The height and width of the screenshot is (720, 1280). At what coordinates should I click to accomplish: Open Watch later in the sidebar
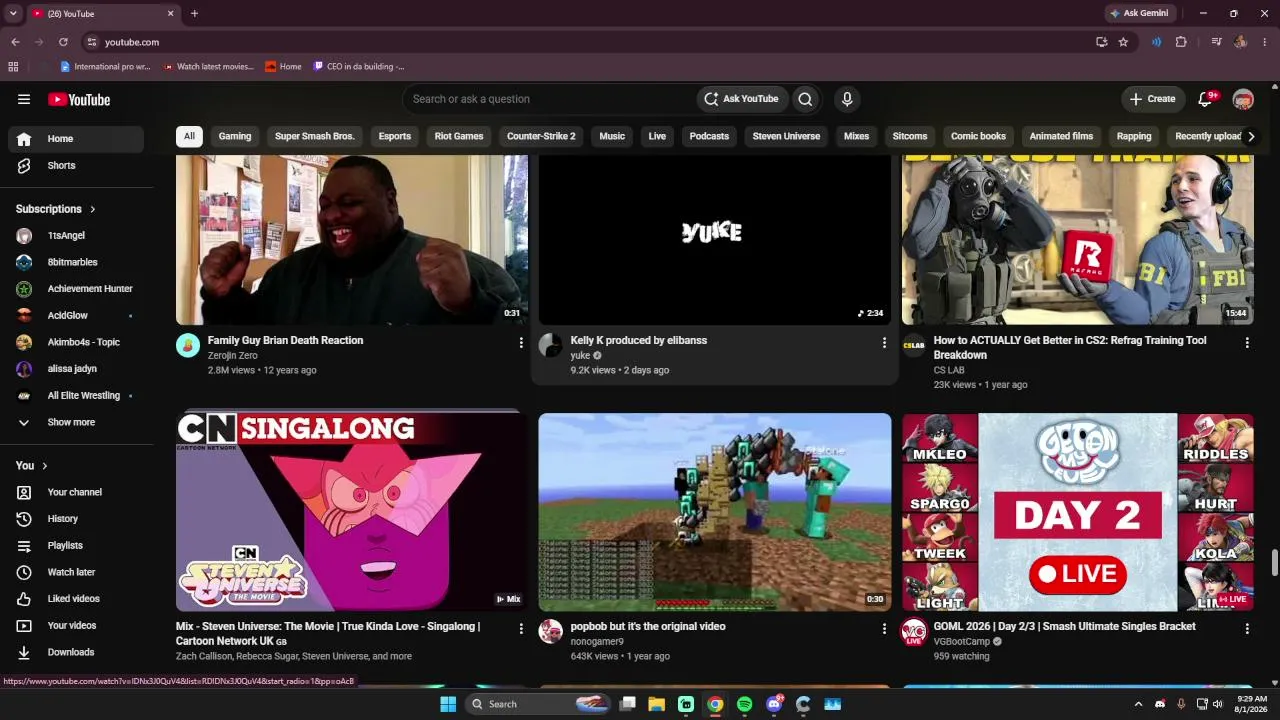click(x=76, y=572)
